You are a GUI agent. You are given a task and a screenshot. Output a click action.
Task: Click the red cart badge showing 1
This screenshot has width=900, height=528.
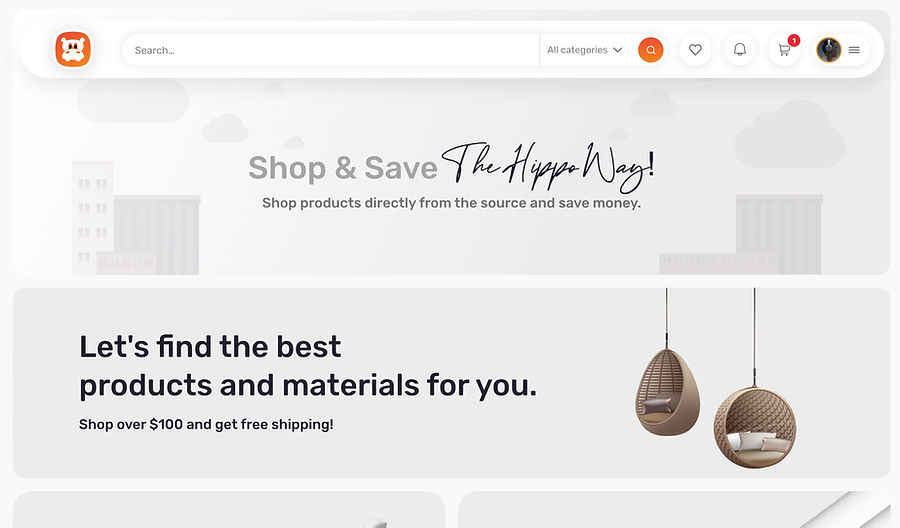point(794,40)
